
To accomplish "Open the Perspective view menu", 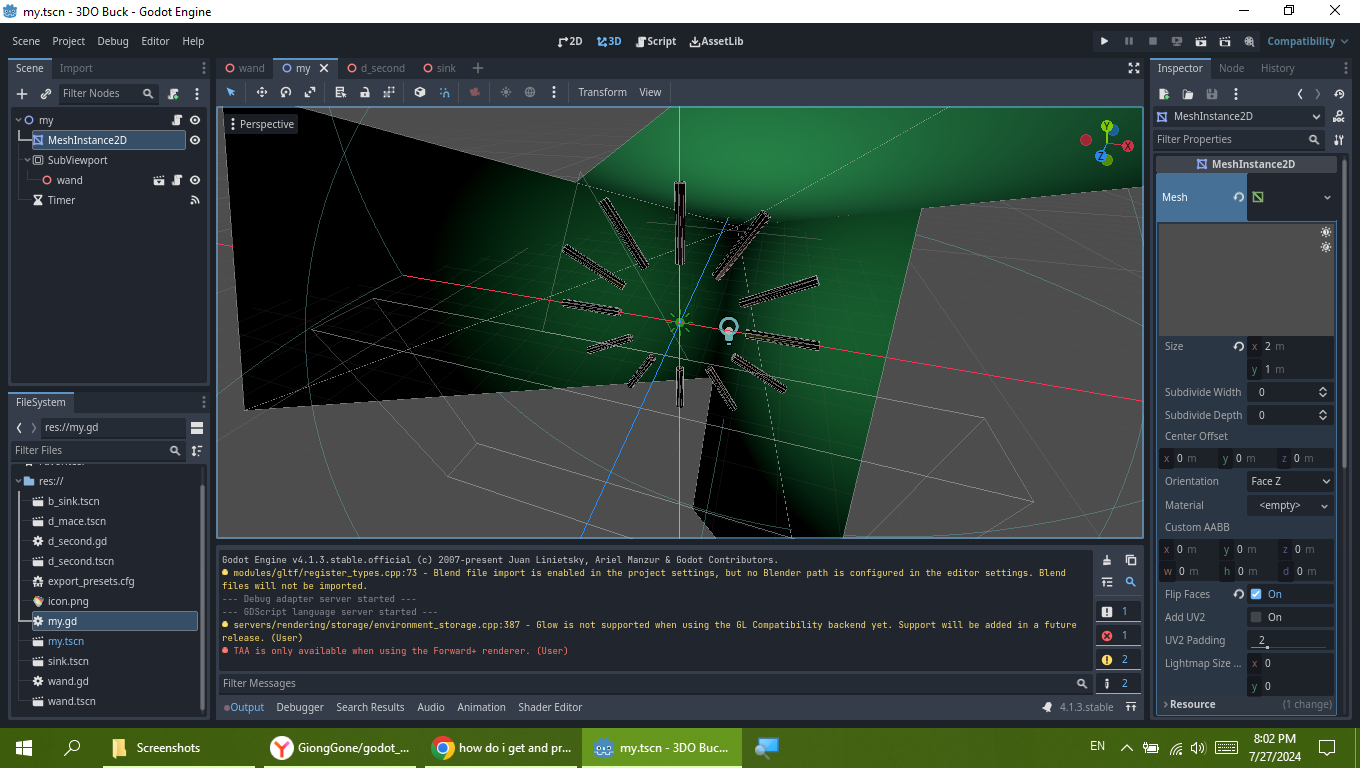I will click(x=262, y=124).
